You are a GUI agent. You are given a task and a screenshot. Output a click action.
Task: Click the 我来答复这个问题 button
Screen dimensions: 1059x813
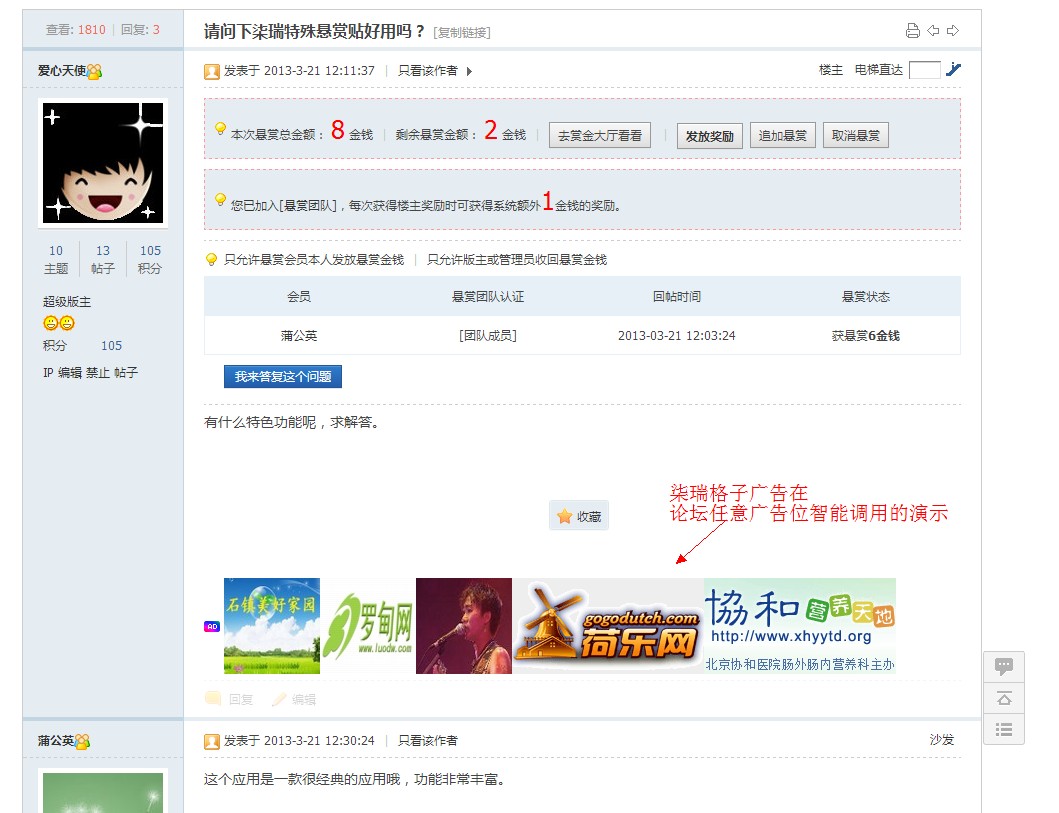click(283, 377)
